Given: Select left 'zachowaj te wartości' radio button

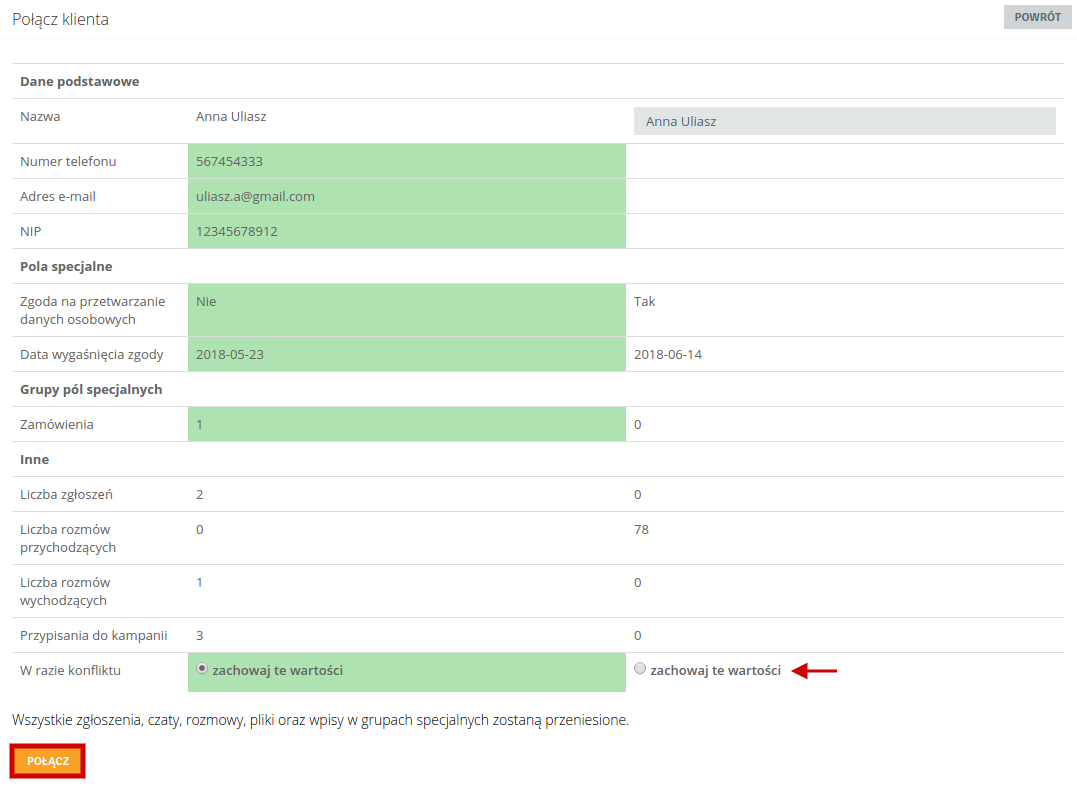Looking at the screenshot, I should (x=202, y=668).
